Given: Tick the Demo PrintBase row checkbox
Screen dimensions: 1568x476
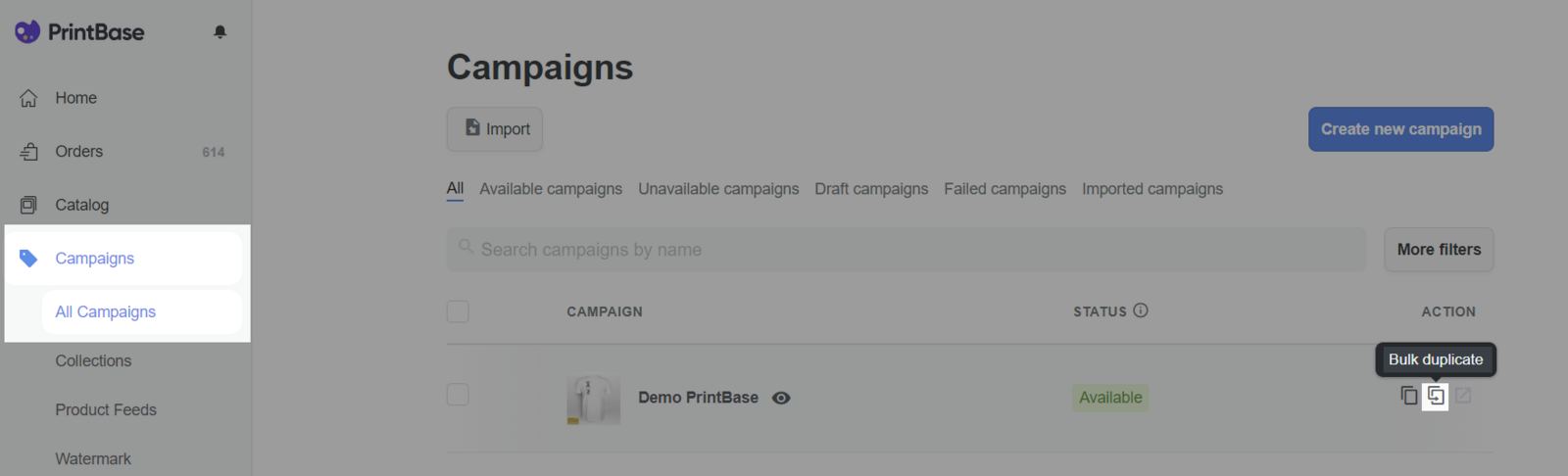Looking at the screenshot, I should pos(458,395).
